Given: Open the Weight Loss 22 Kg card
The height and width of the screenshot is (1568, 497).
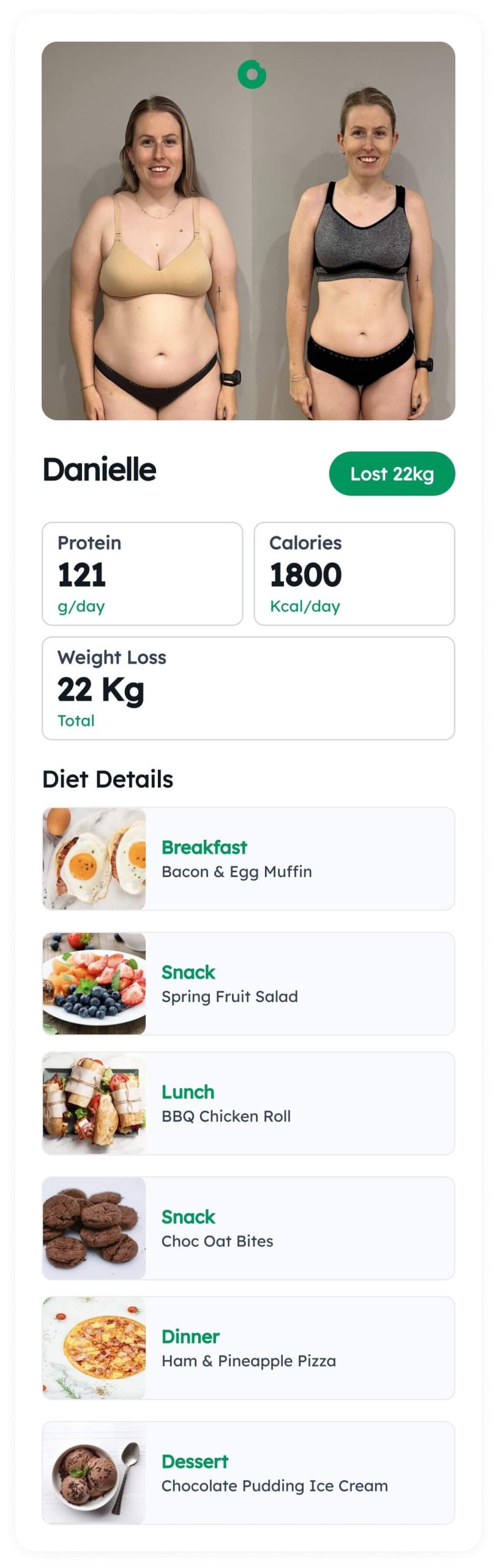Looking at the screenshot, I should pos(248,688).
